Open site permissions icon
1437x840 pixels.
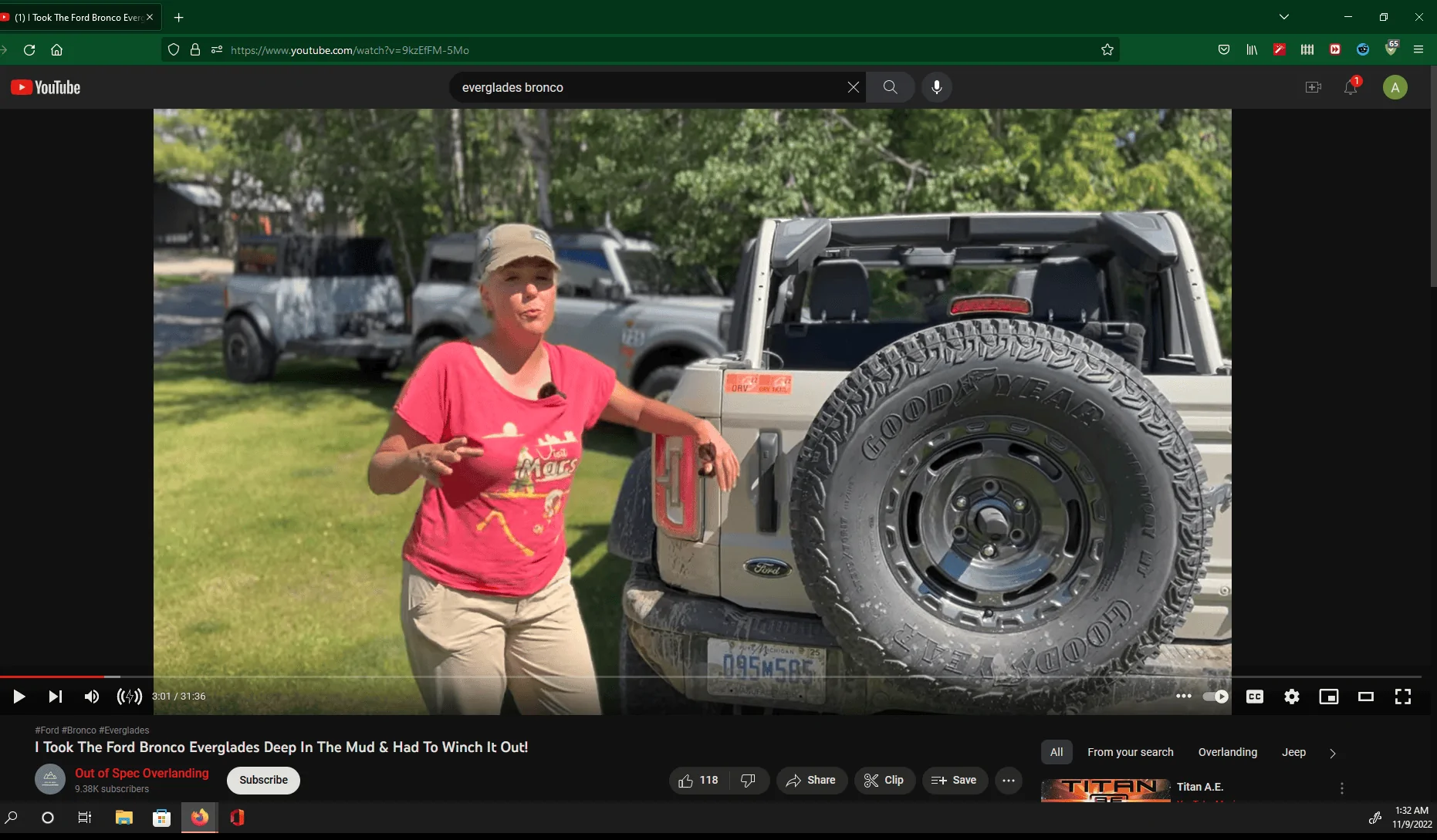point(217,50)
